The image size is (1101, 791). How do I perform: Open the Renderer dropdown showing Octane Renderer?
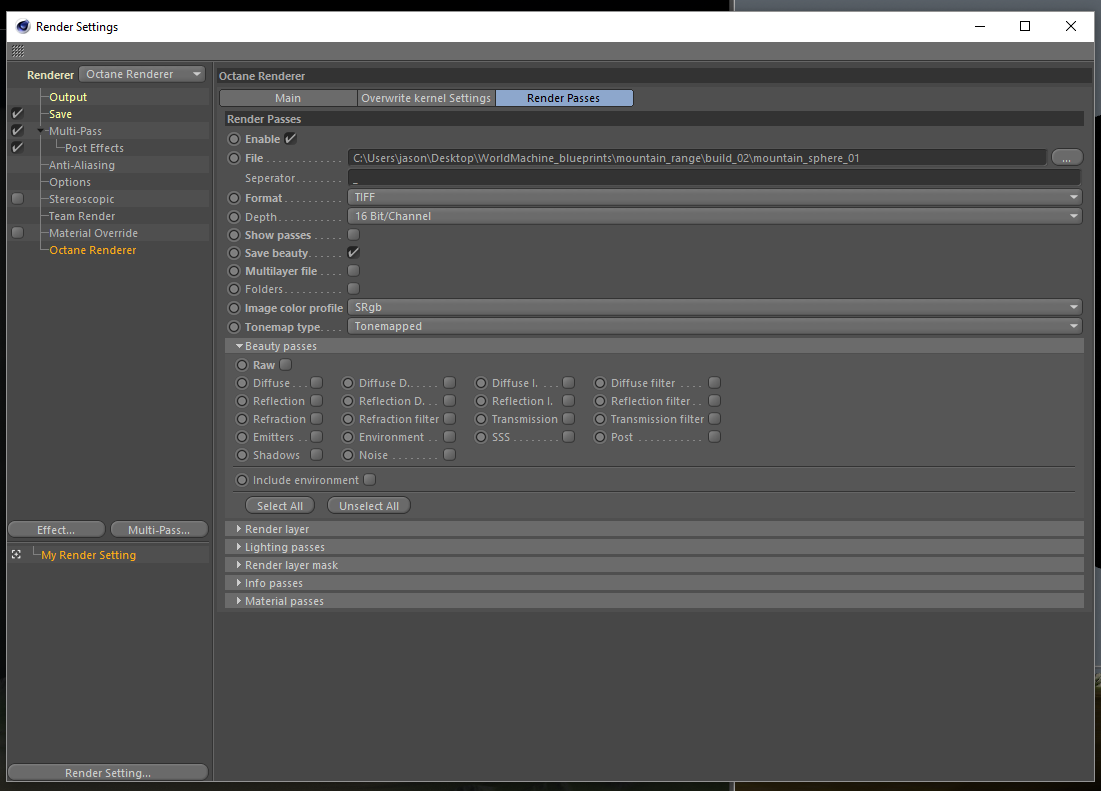142,74
